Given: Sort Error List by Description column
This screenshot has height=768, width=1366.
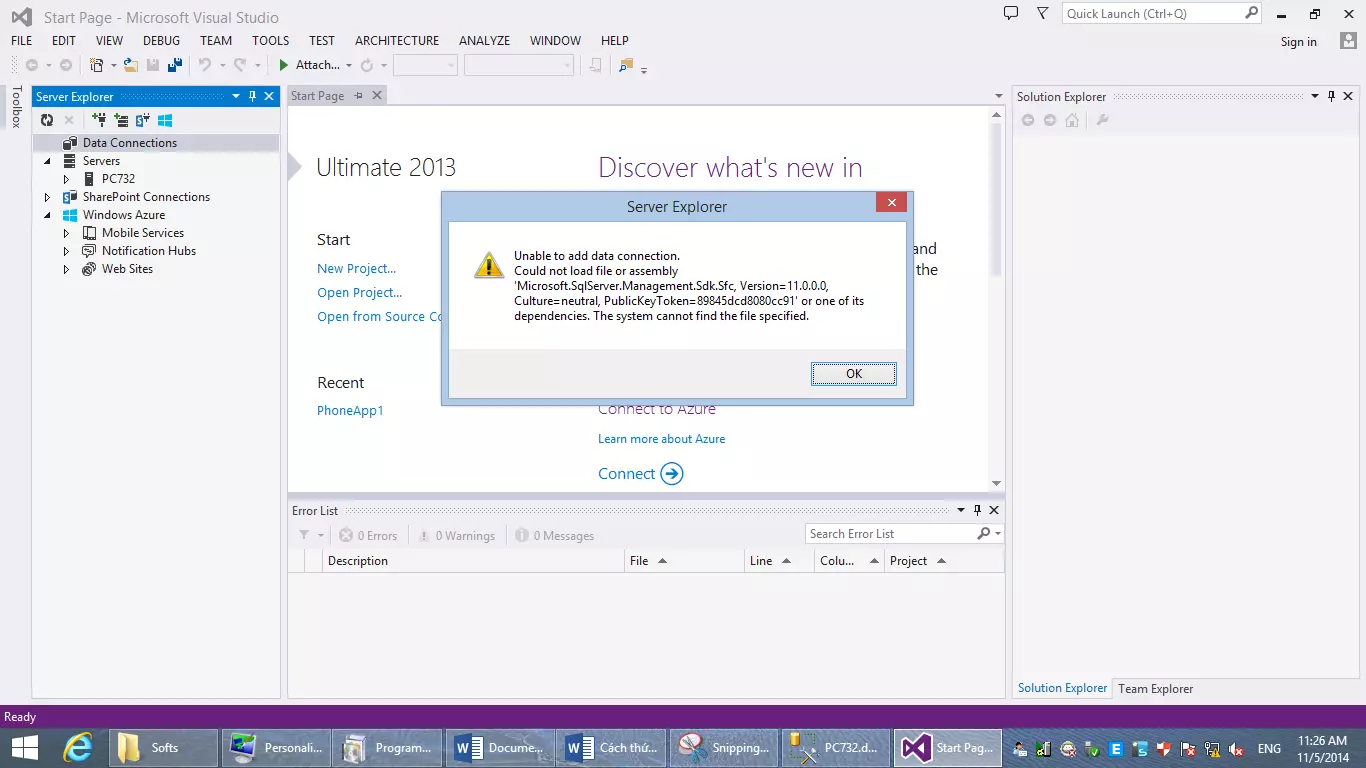Looking at the screenshot, I should pos(474,561).
